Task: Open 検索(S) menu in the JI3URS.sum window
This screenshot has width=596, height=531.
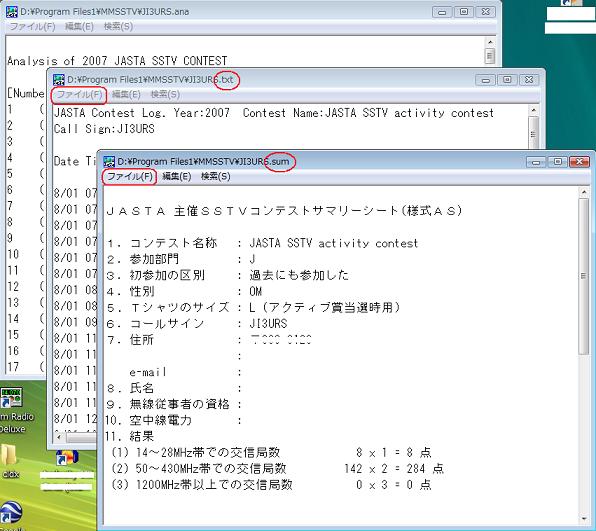Action: coord(216,176)
